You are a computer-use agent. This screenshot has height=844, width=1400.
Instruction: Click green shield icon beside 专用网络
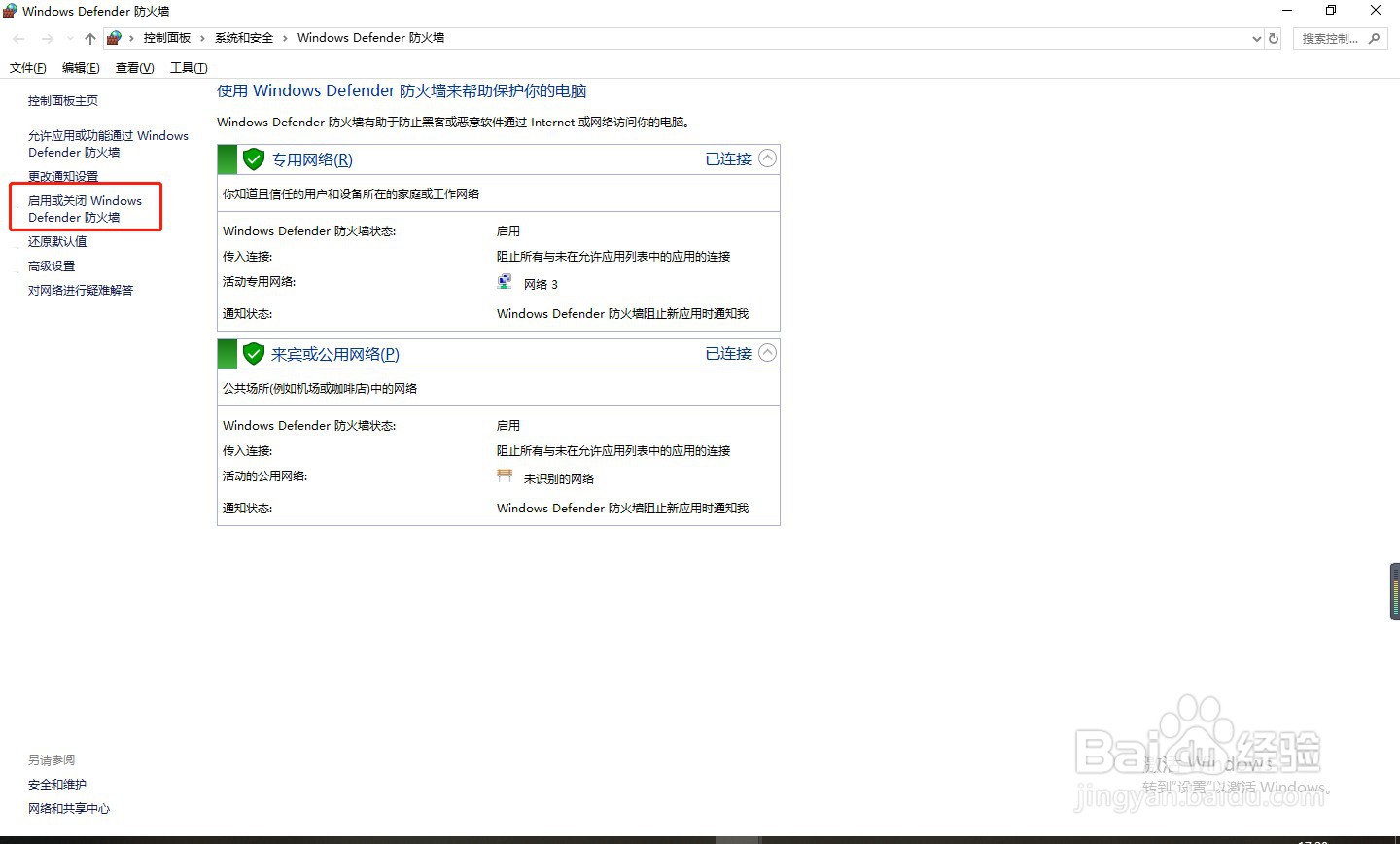coord(254,158)
